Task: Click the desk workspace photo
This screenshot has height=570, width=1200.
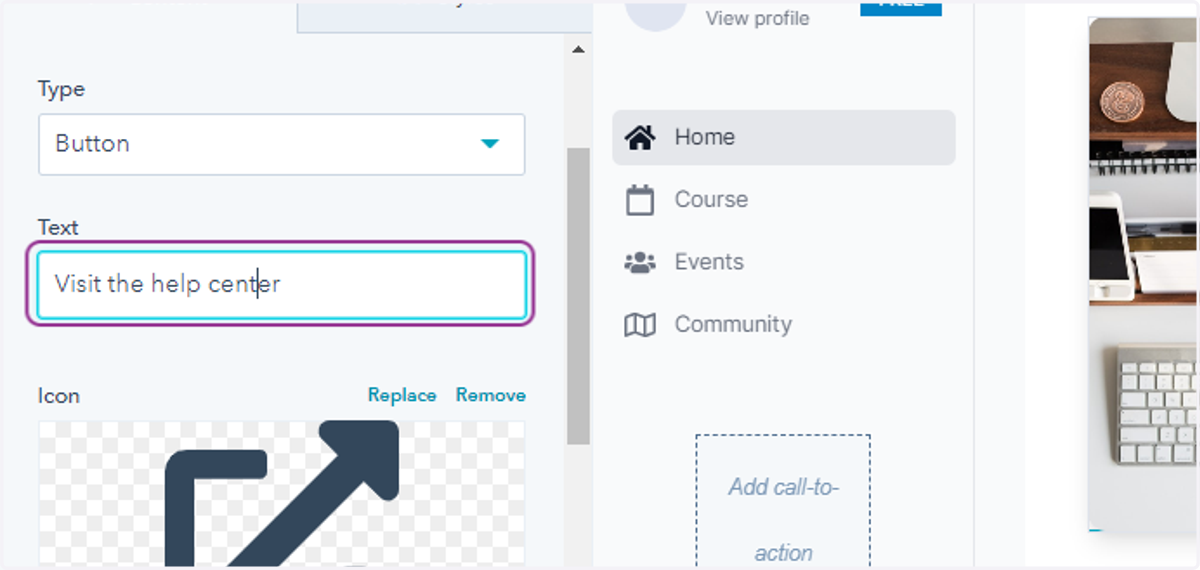Action: point(1141,275)
